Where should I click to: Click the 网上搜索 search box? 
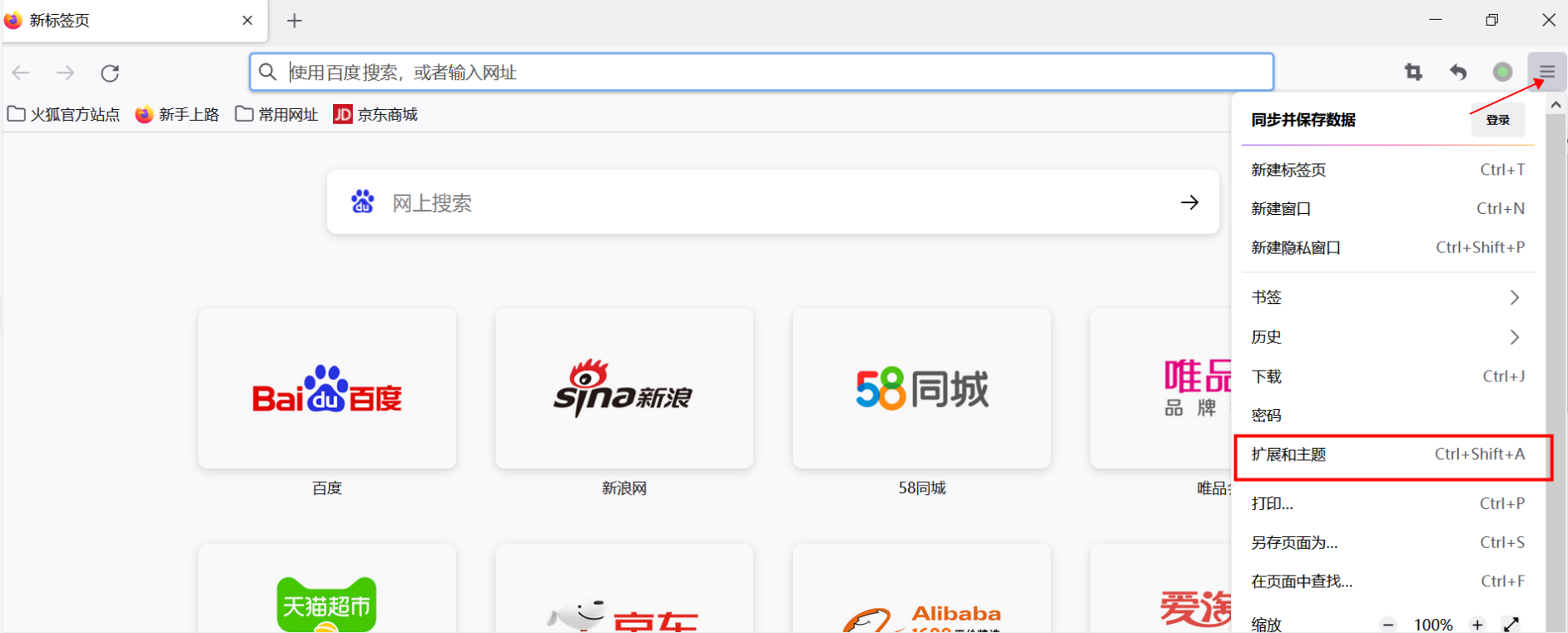(773, 202)
